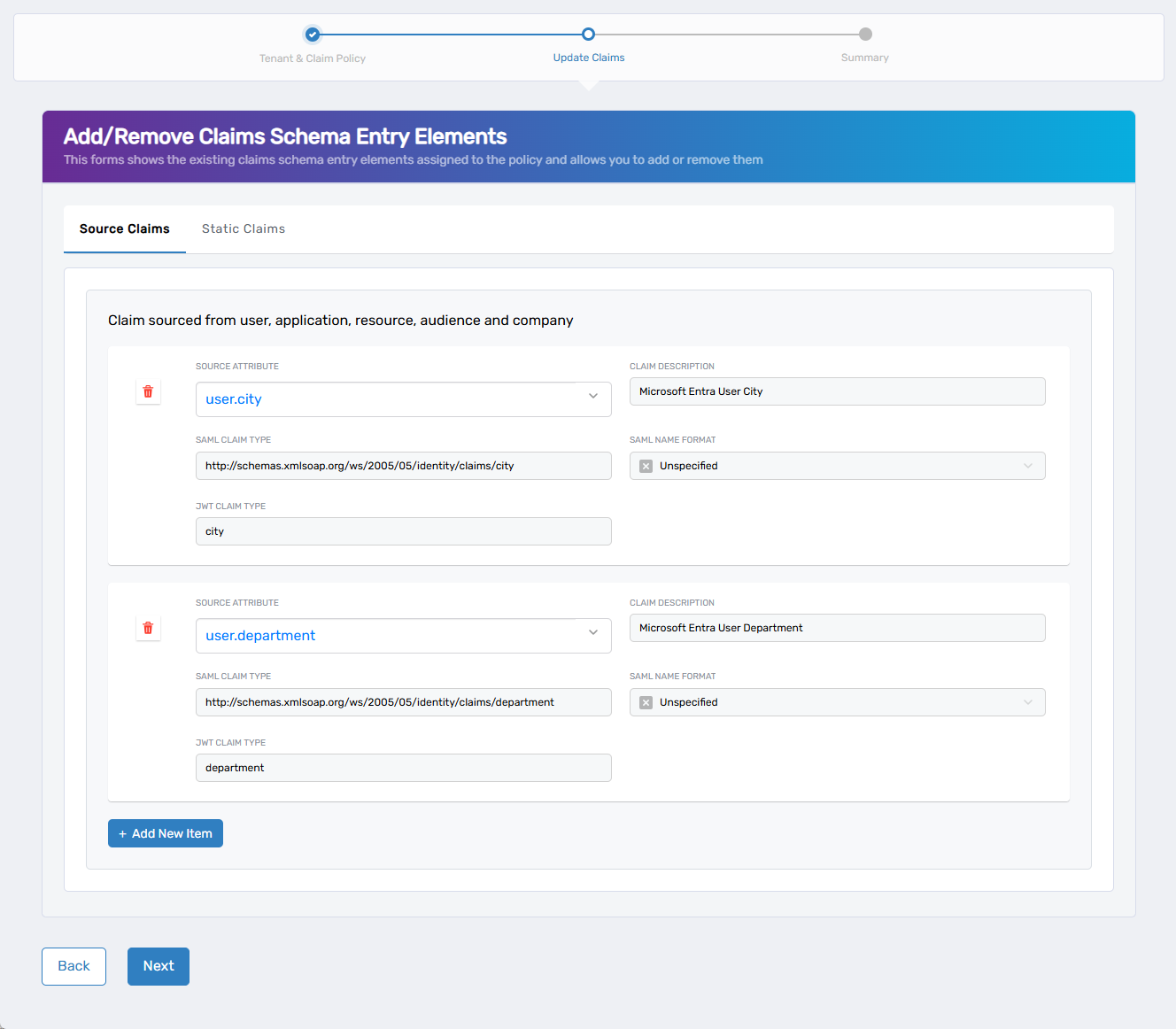Click the JWT claim type field containing department
1176x1029 pixels.
403,768
